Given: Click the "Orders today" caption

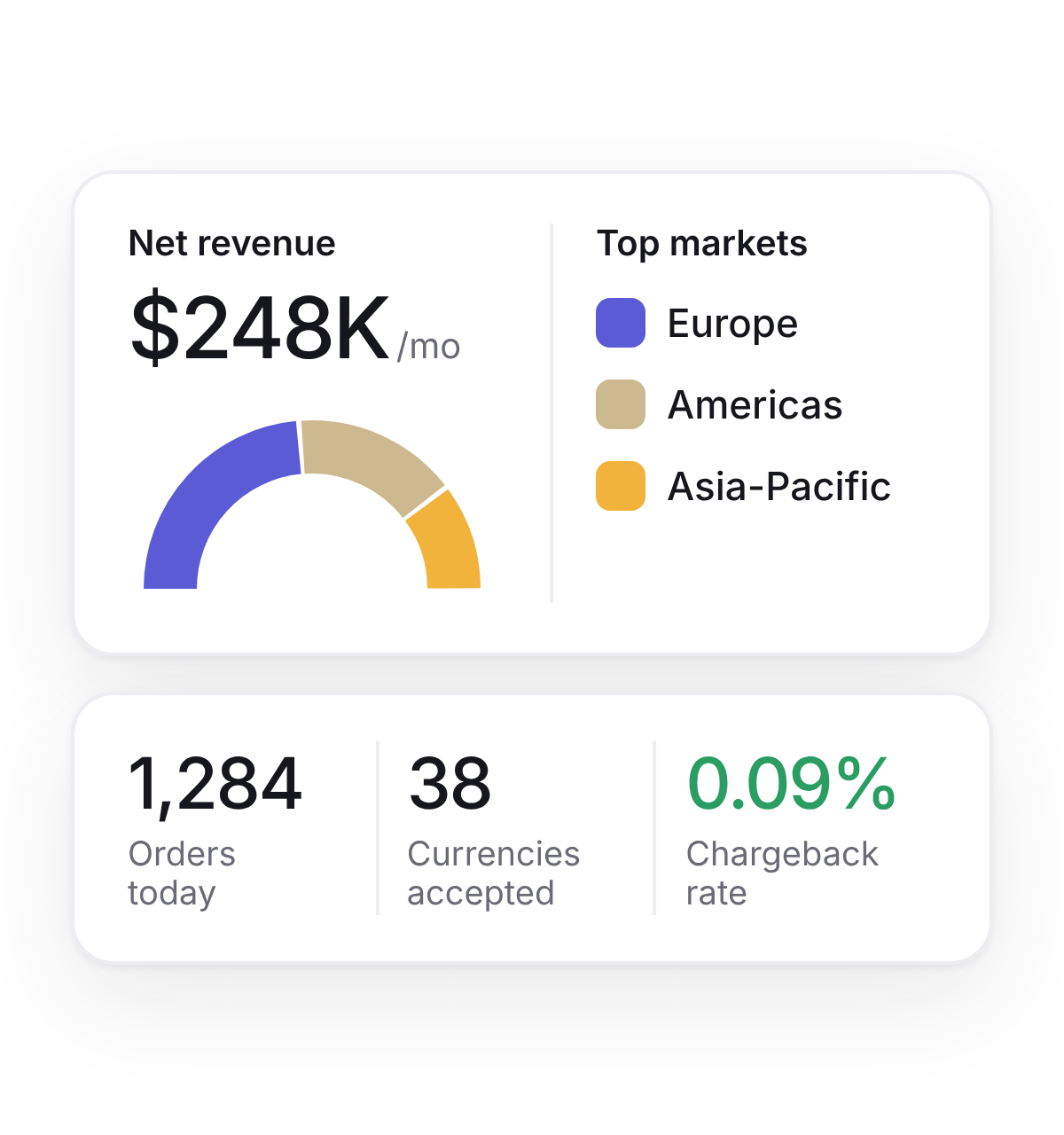Looking at the screenshot, I should click(182, 873).
